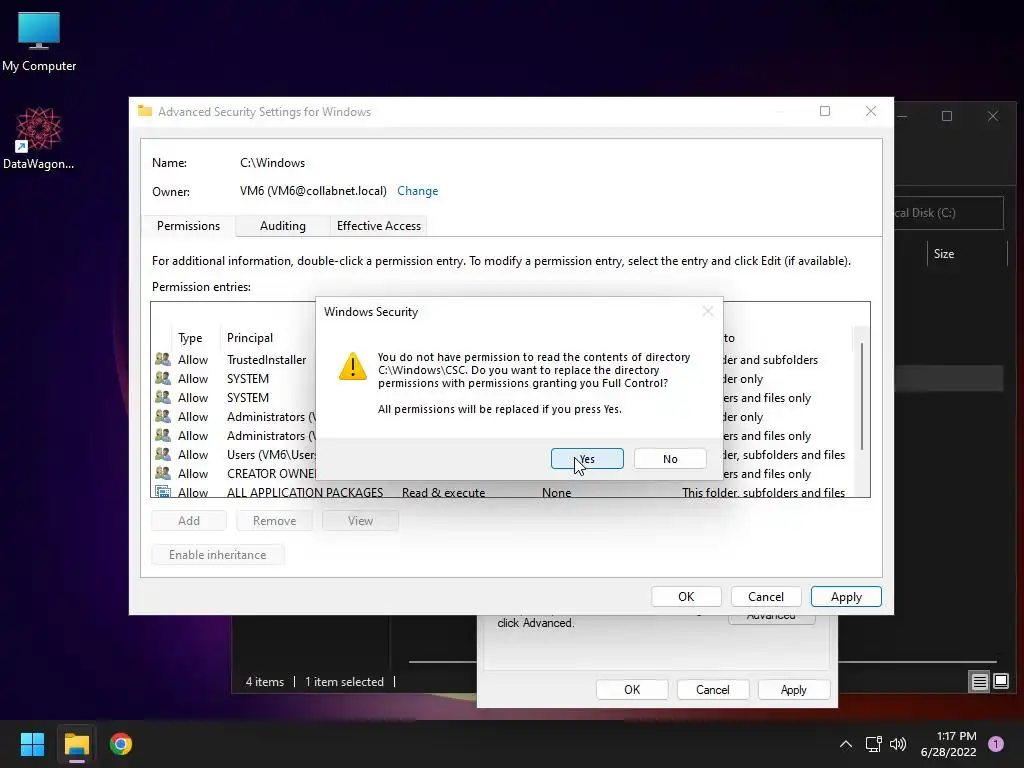
Task: Click the permission entries scrollbar
Action: (862, 396)
